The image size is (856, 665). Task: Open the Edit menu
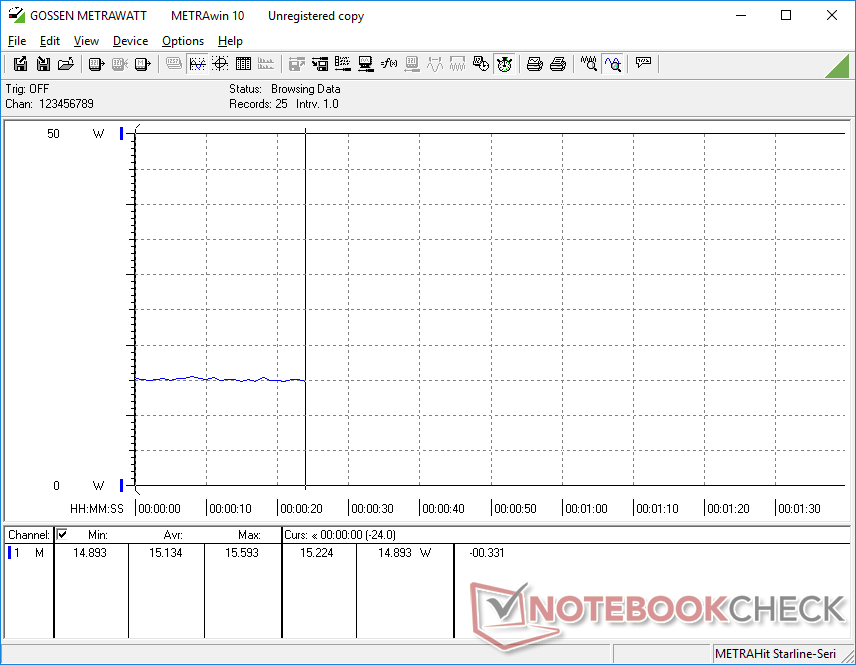click(50, 41)
